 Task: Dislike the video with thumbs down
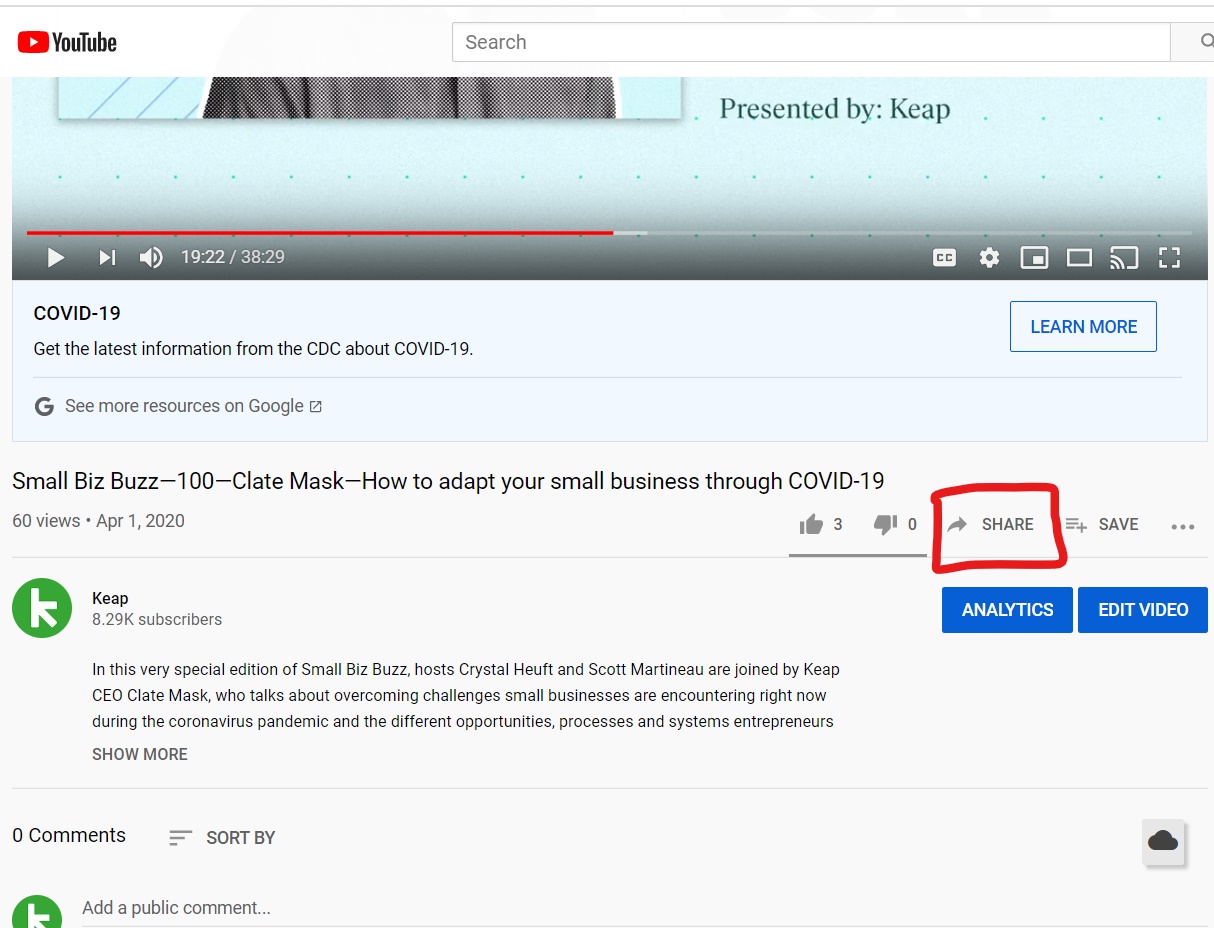(885, 524)
